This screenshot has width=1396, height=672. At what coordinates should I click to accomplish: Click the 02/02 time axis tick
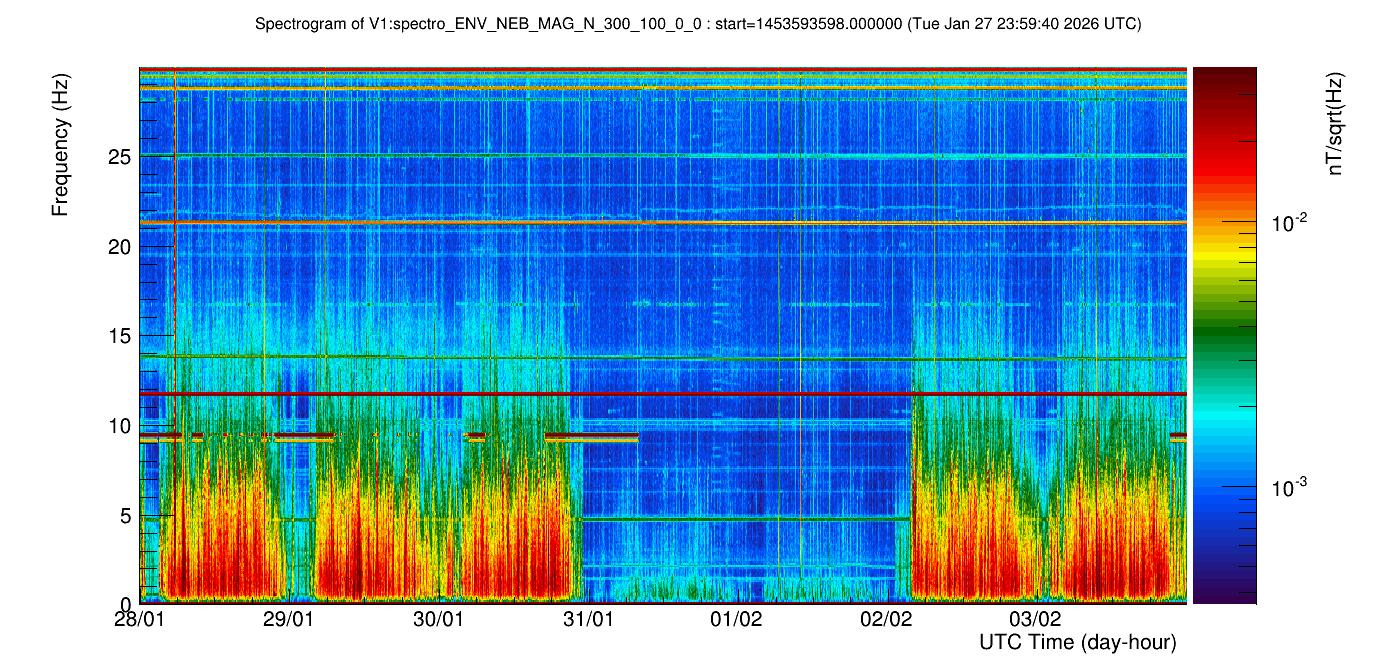[886, 619]
